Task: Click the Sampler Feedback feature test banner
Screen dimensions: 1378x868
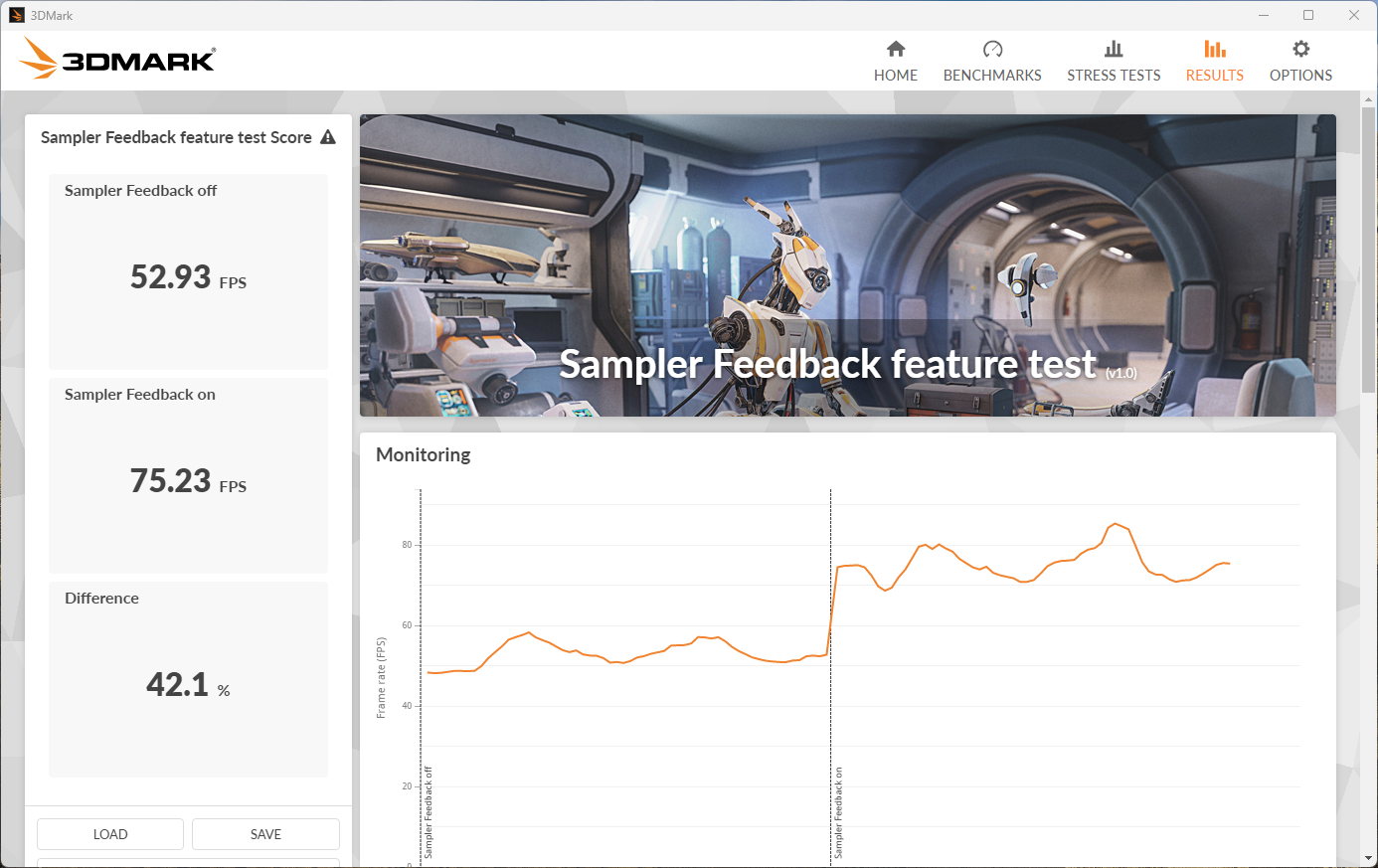Action: (847, 265)
